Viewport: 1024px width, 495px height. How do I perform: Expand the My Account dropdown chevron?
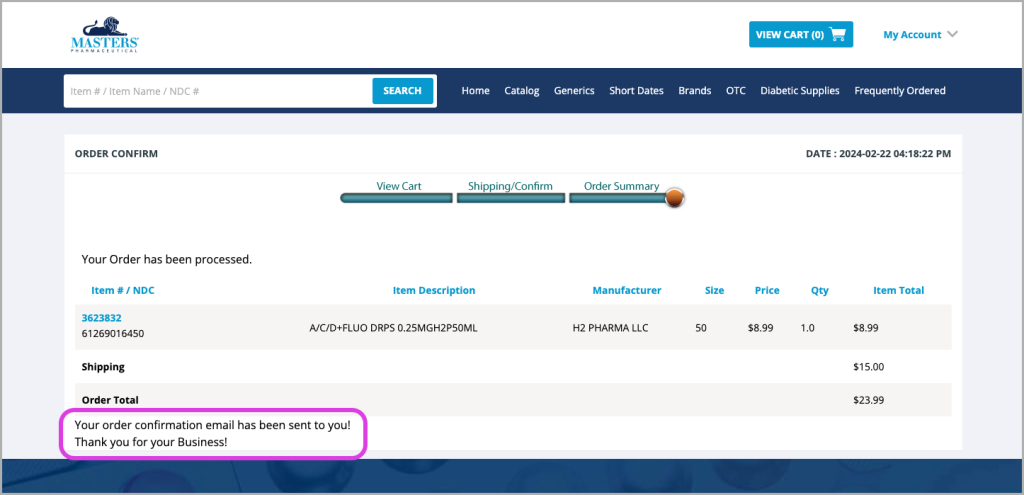click(952, 35)
